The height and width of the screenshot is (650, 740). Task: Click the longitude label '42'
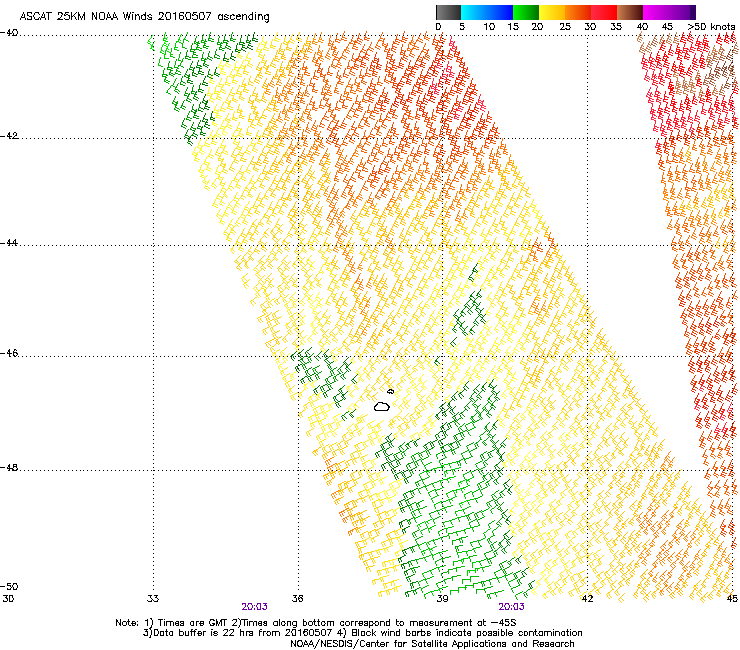[x=587, y=599]
